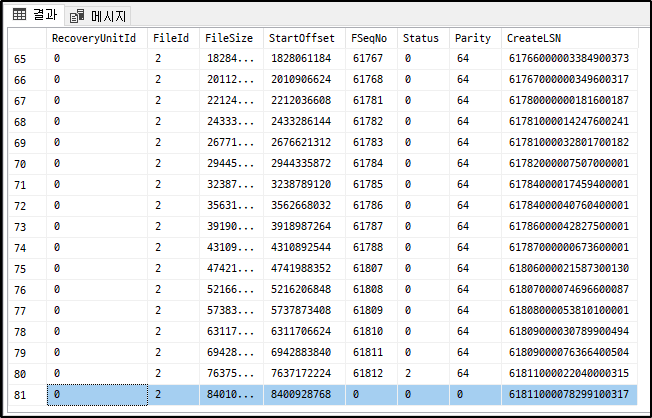Click FileId cell in row 81
652x418 pixels.
173,394
